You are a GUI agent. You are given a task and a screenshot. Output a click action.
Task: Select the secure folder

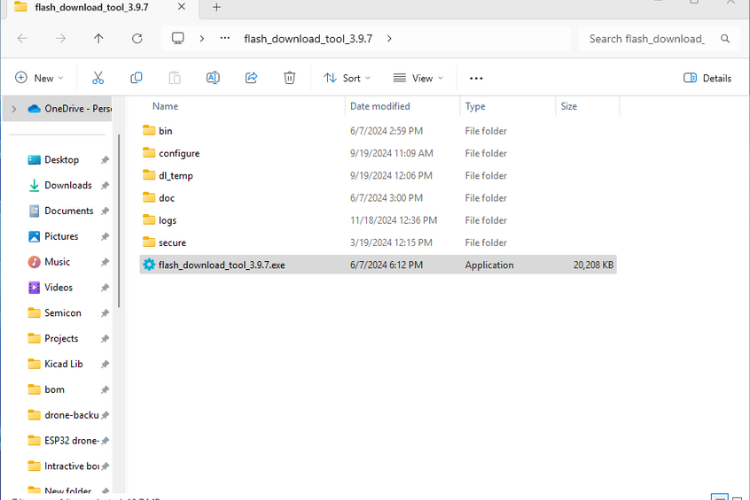[172, 243]
